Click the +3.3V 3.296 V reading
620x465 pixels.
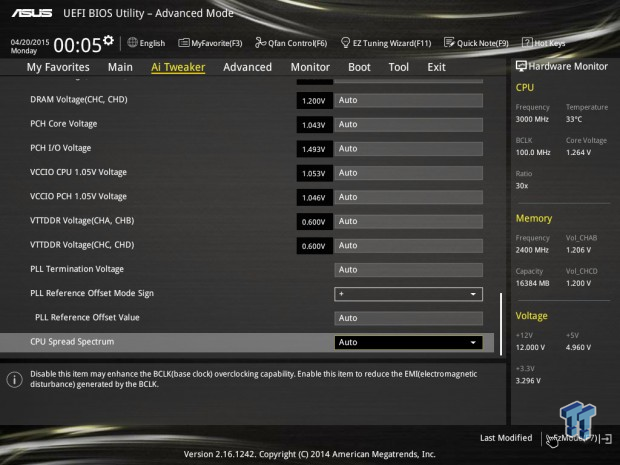[528, 380]
